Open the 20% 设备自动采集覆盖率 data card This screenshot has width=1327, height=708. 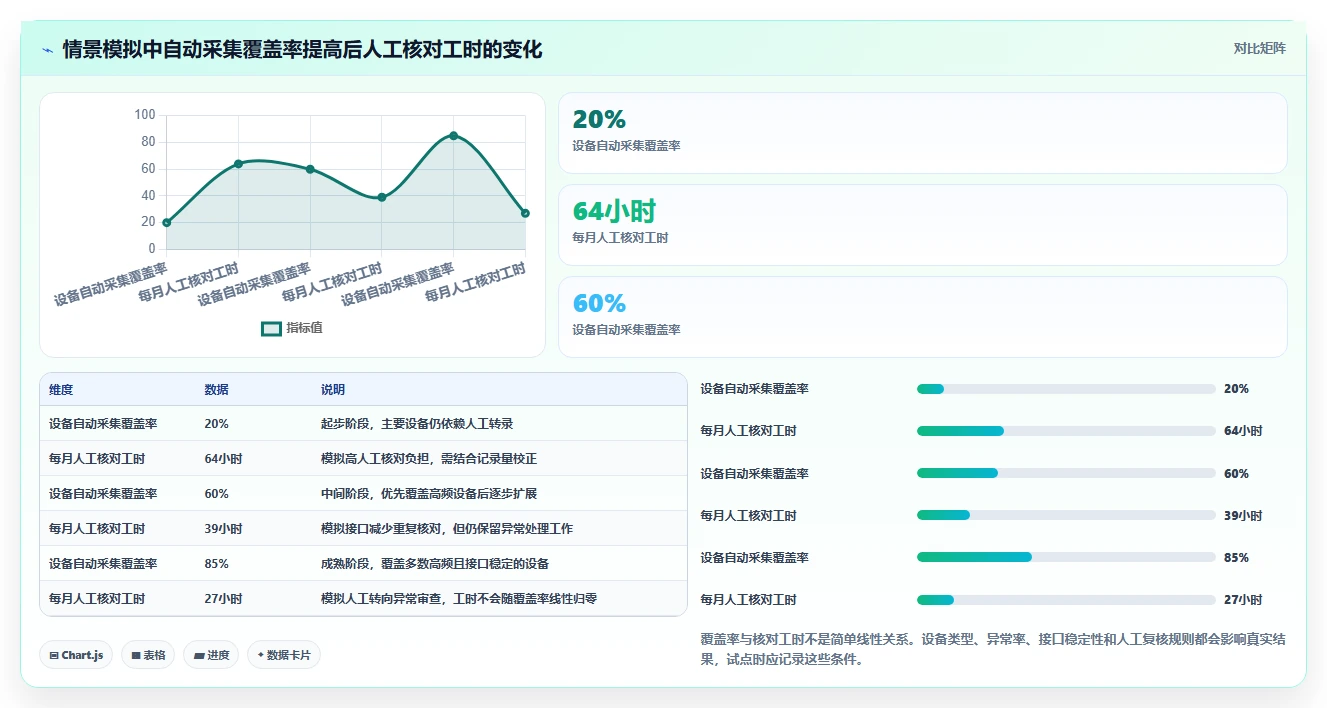(x=922, y=133)
